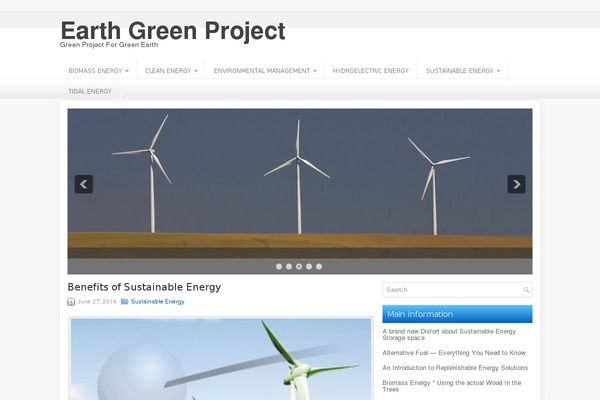
Task: Open the Clean Energy nav label
Action: tap(168, 71)
